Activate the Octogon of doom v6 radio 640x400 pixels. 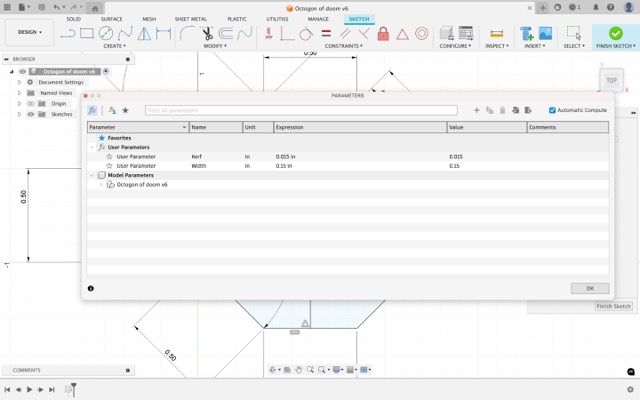106,71
